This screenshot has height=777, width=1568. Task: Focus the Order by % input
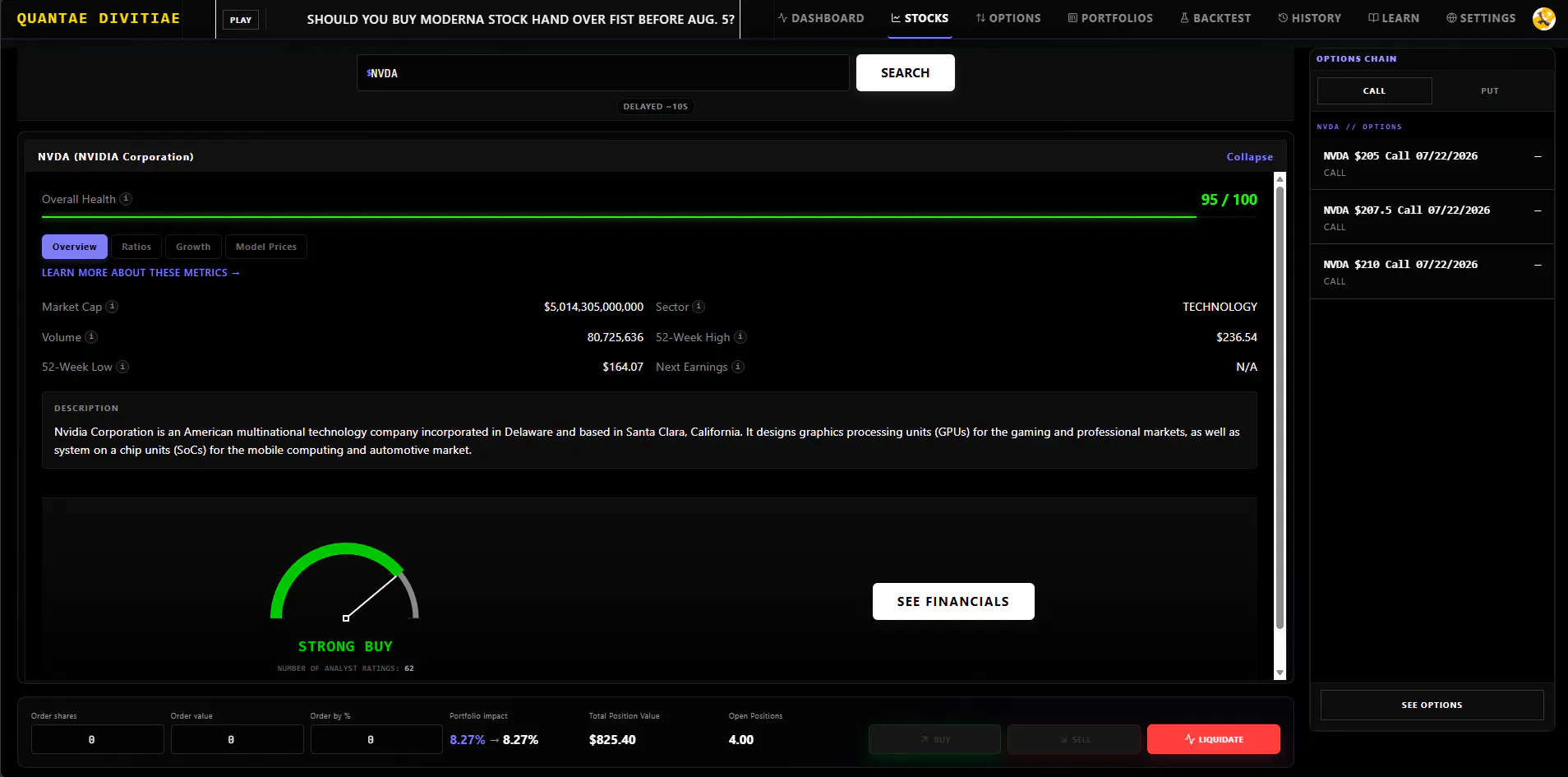(x=376, y=739)
